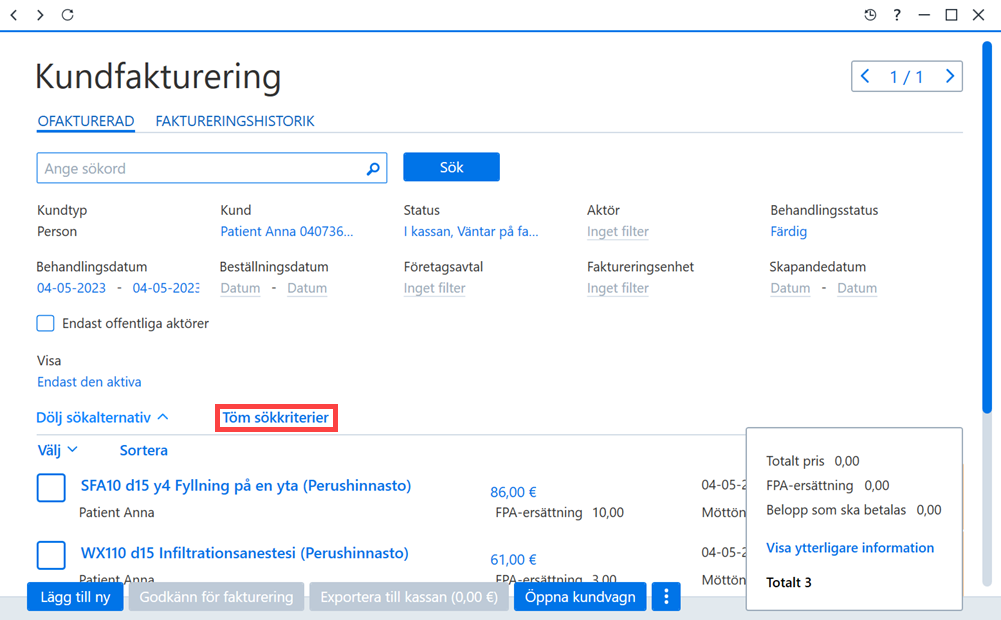Screen dimensions: 1001x620
Task: Open the history clock icon
Action: (869, 15)
